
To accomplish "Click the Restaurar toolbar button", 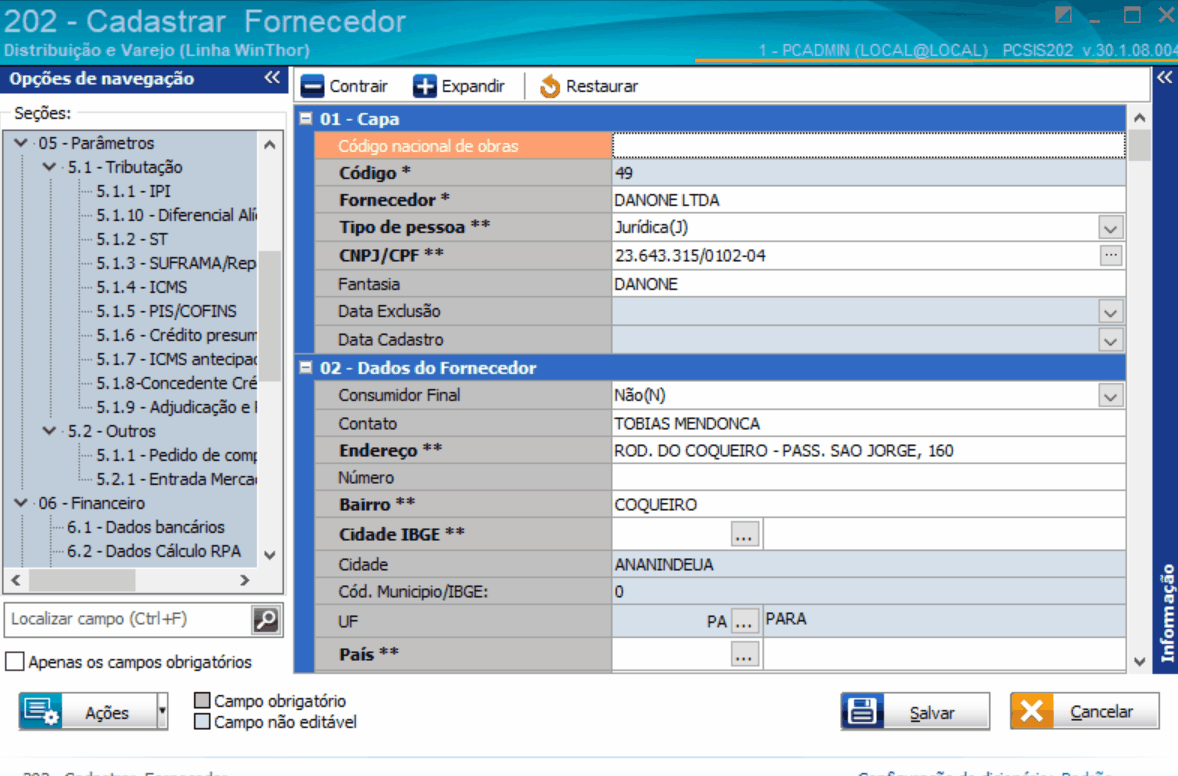I will pos(588,86).
